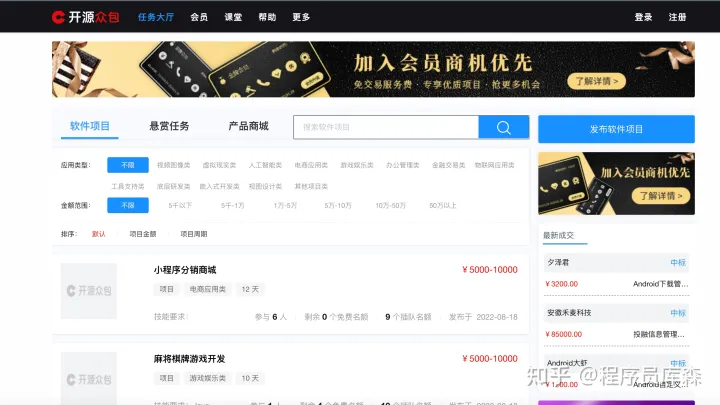Click the 游戏娱乐类 tag on second project
Image resolution: width=720 pixels, height=405 pixels.
coord(208,378)
